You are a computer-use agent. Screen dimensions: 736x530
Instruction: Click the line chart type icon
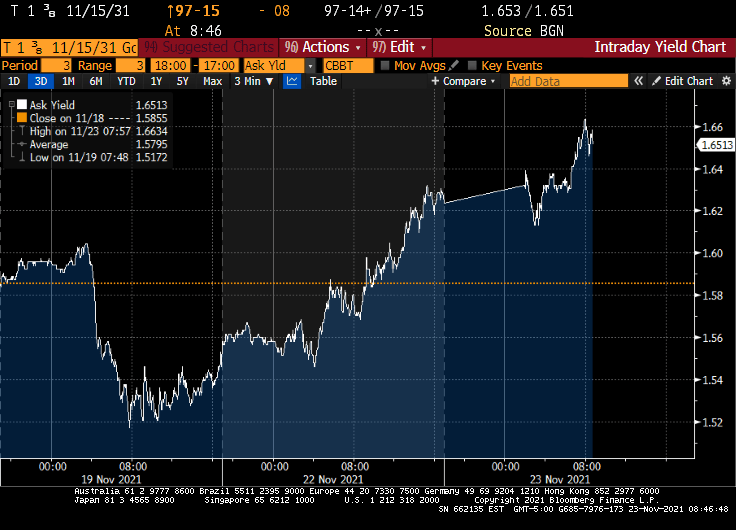tap(292, 81)
